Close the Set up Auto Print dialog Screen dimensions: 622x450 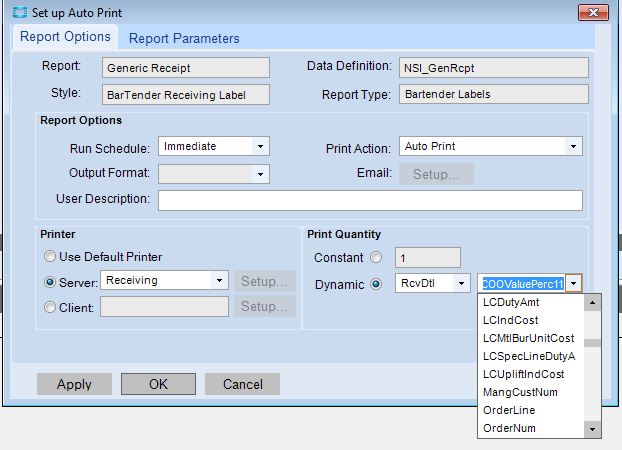tap(593, 12)
